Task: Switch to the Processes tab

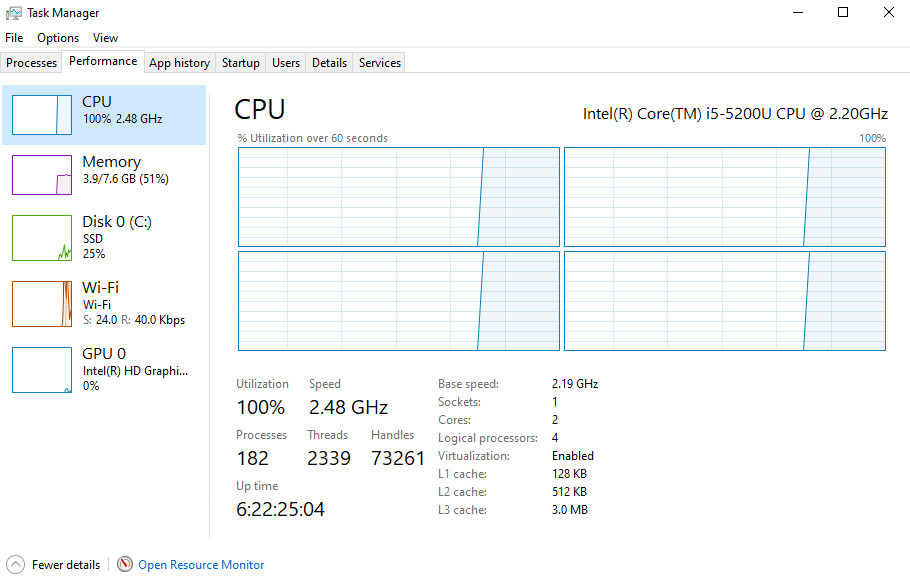Action: click(x=31, y=63)
